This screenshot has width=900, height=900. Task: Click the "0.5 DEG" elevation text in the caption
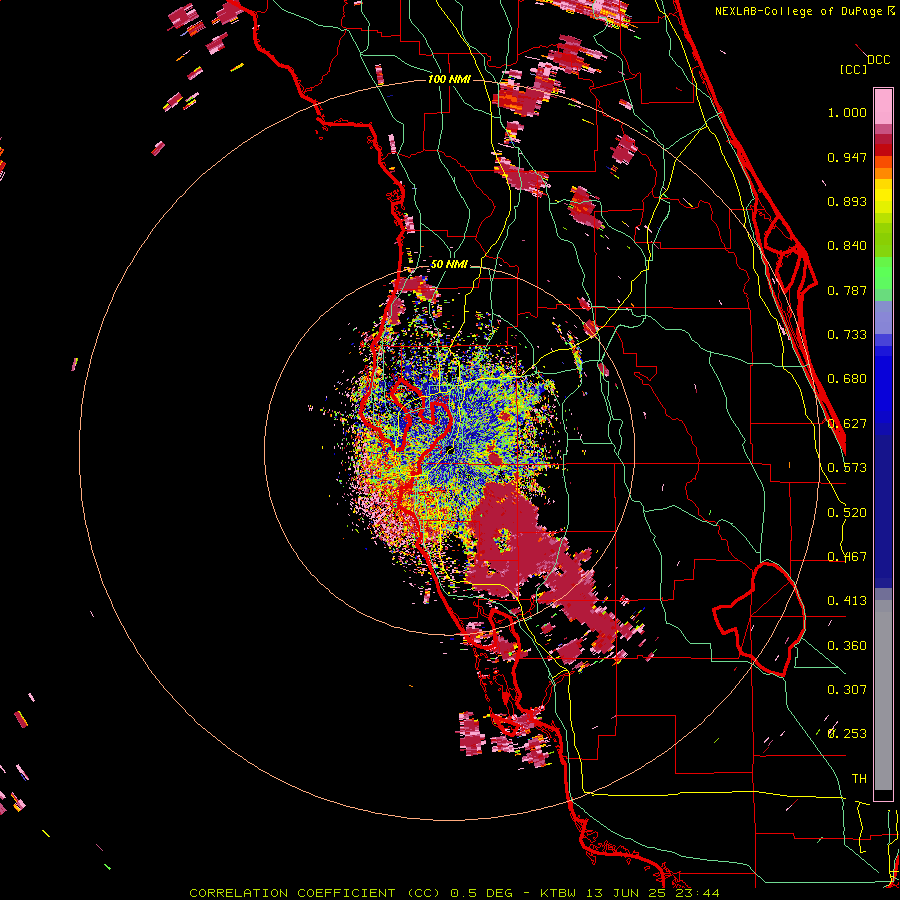(482, 893)
